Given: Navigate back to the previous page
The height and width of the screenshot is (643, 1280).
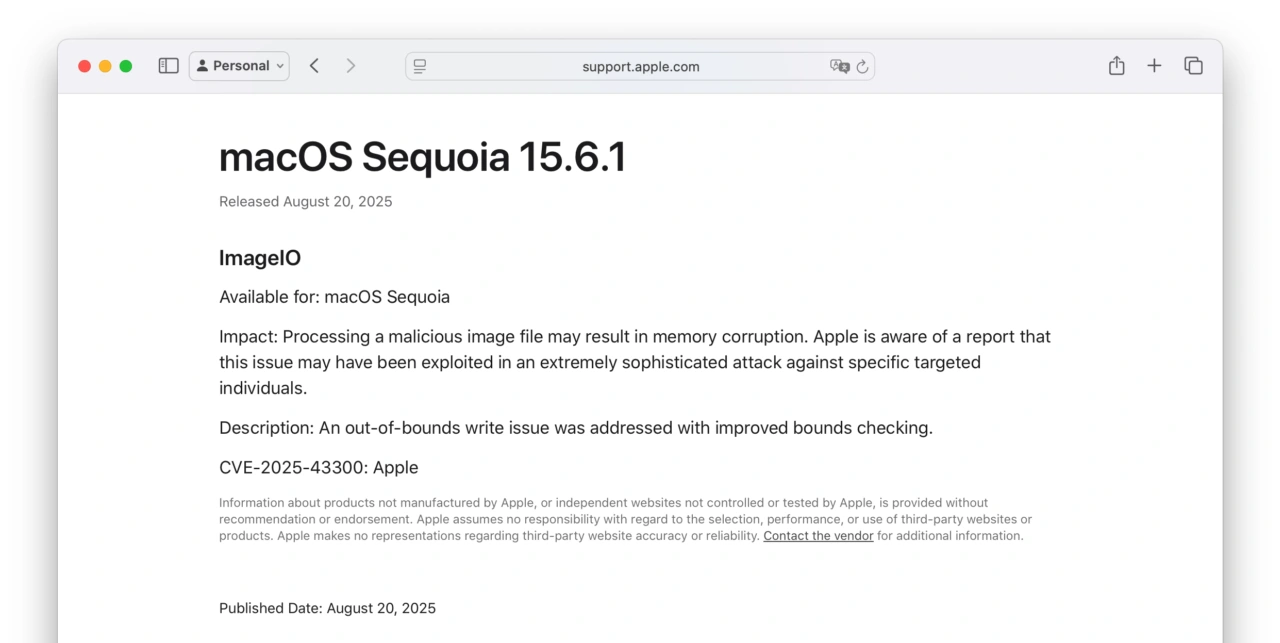Looking at the screenshot, I should [x=314, y=65].
